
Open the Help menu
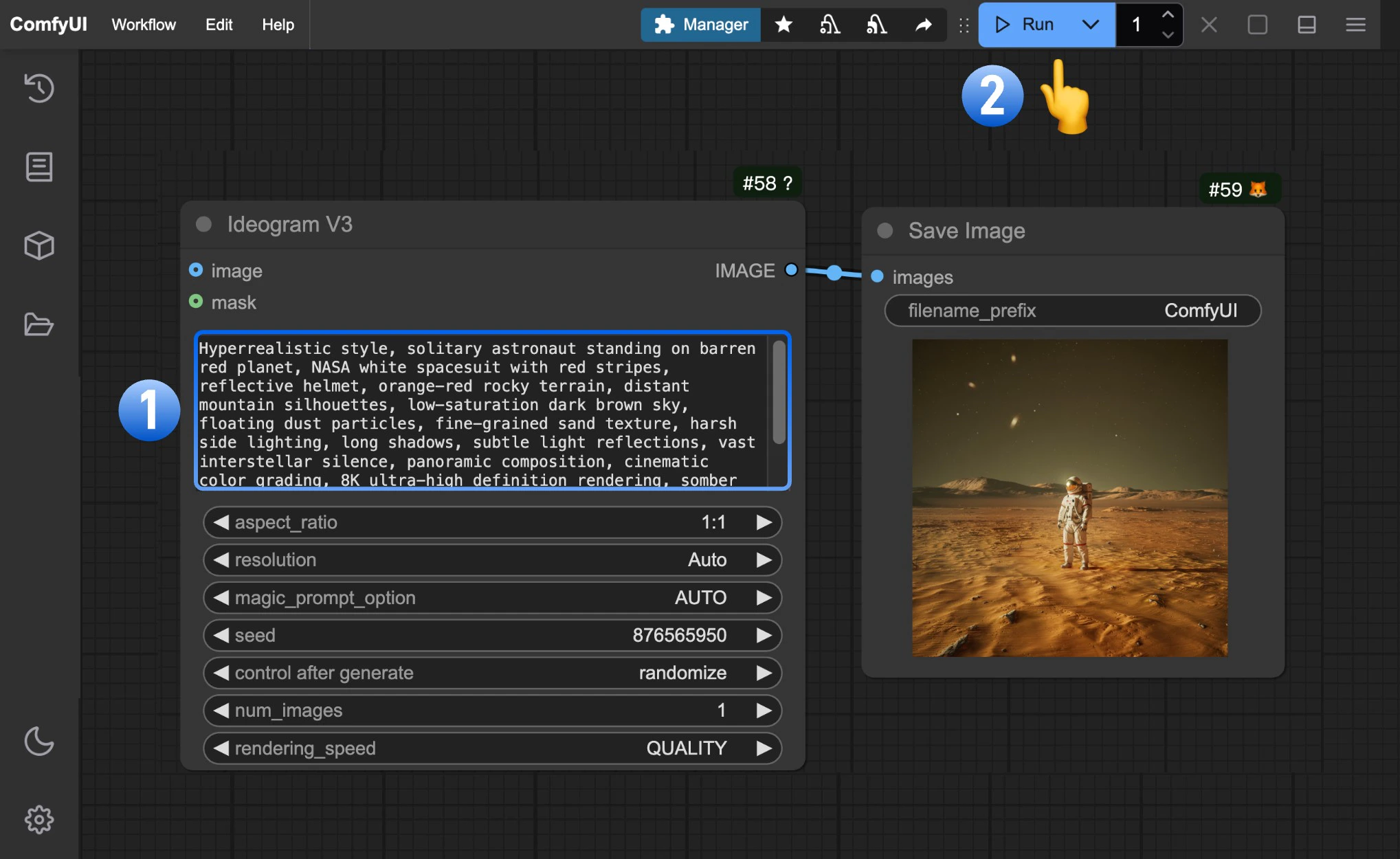[277, 25]
